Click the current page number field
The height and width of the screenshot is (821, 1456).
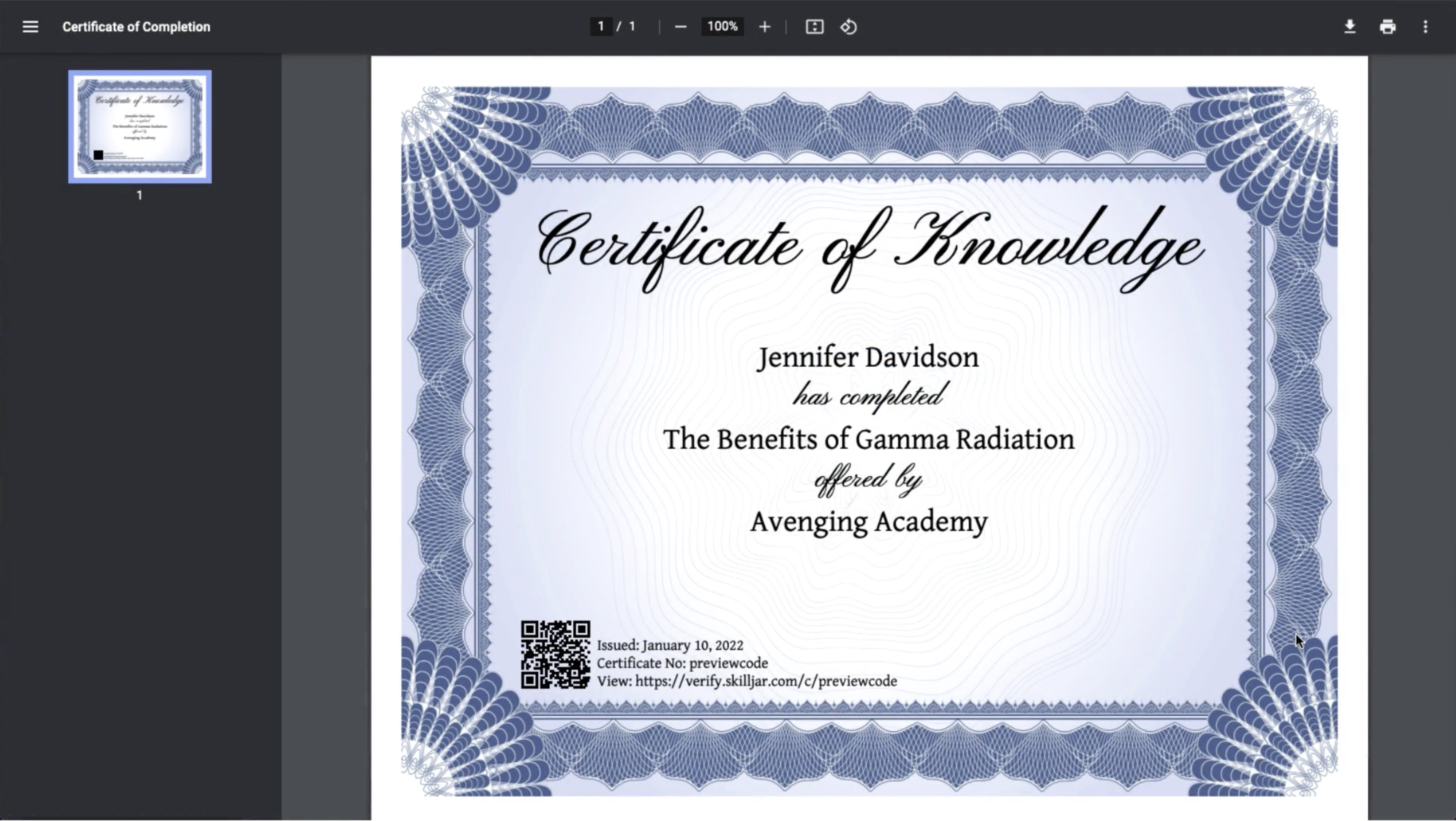click(x=601, y=27)
